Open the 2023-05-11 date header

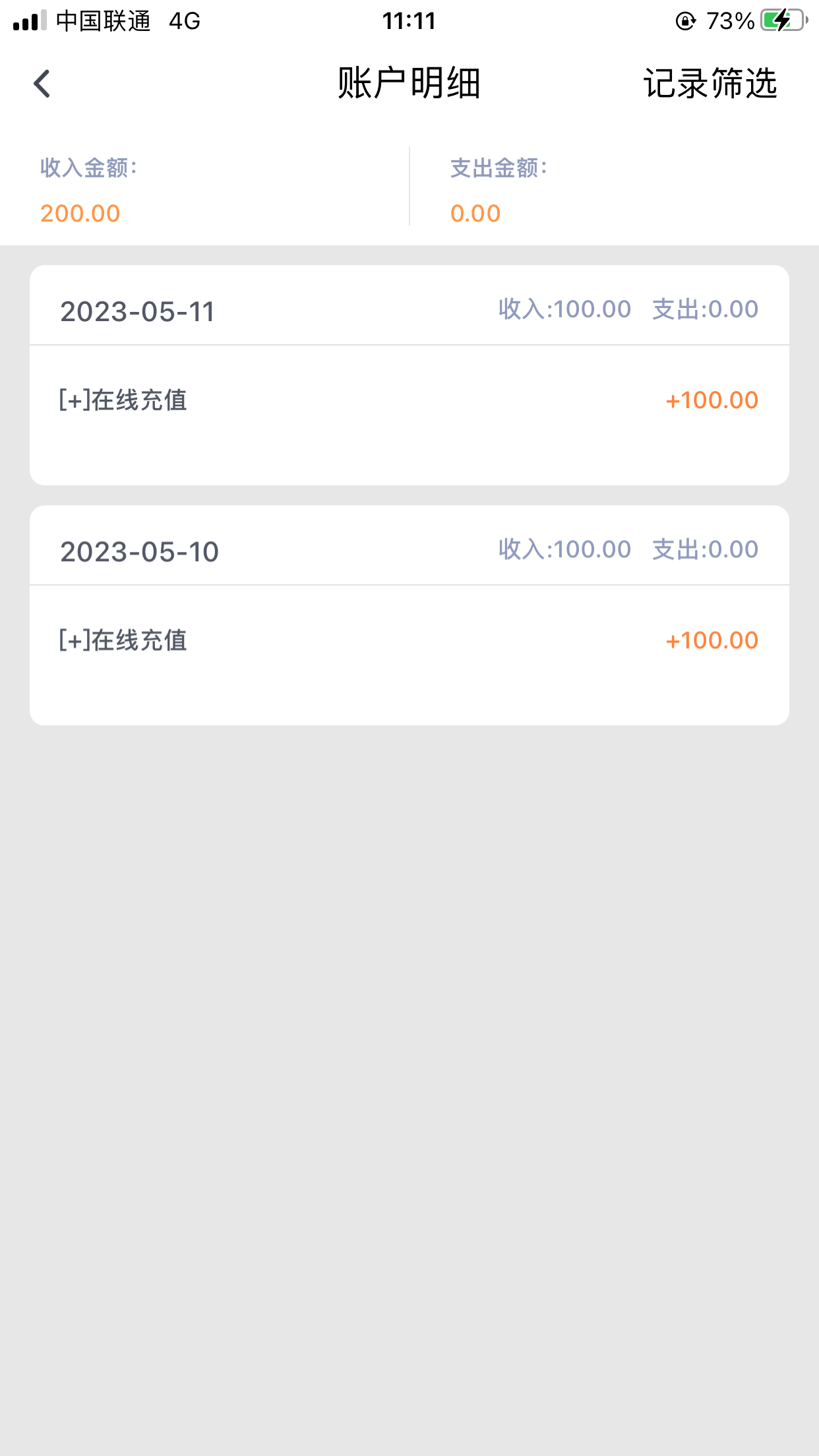tap(138, 311)
